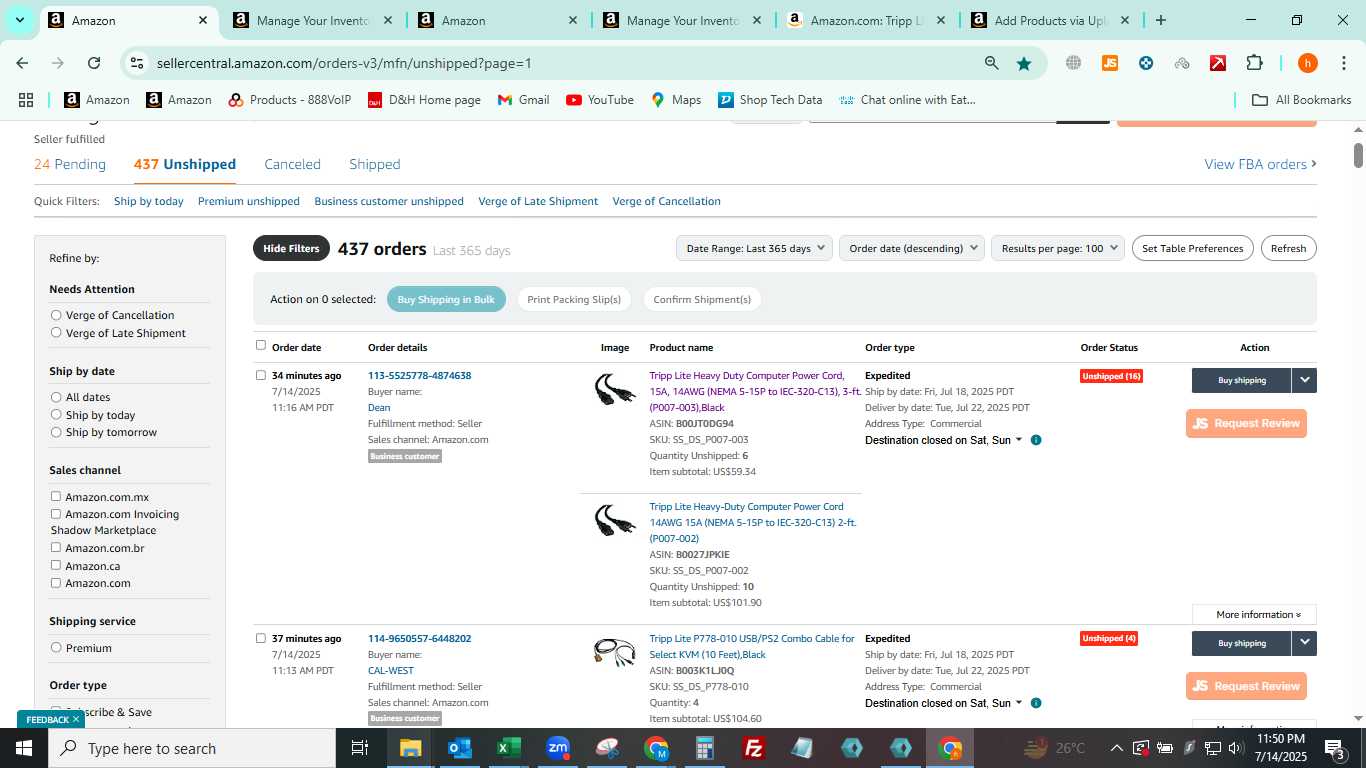Viewport: 1366px width, 768px height.
Task: Select the Premium shipping service radio
Action: click(56, 648)
